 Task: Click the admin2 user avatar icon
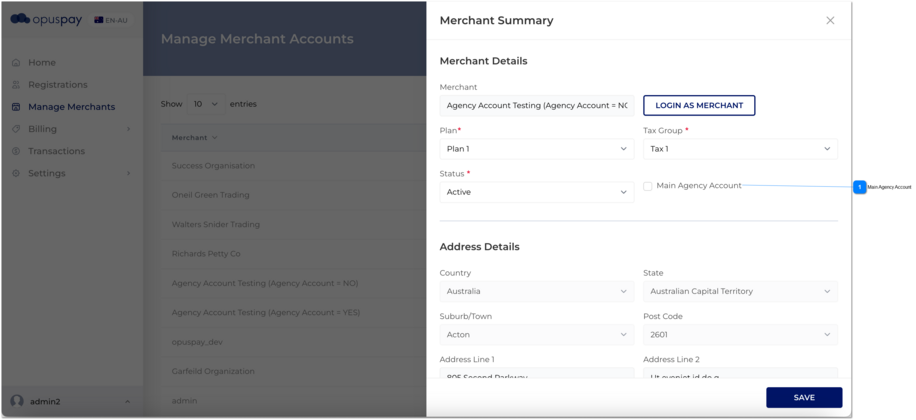pos(17,401)
